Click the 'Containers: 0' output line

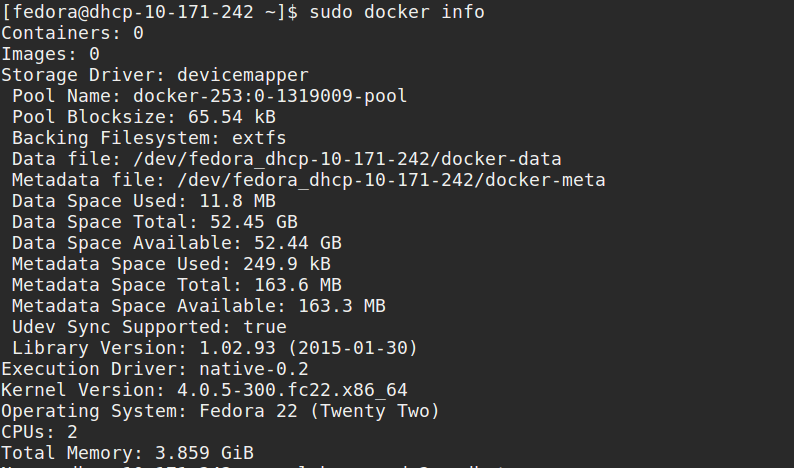(x=72, y=33)
